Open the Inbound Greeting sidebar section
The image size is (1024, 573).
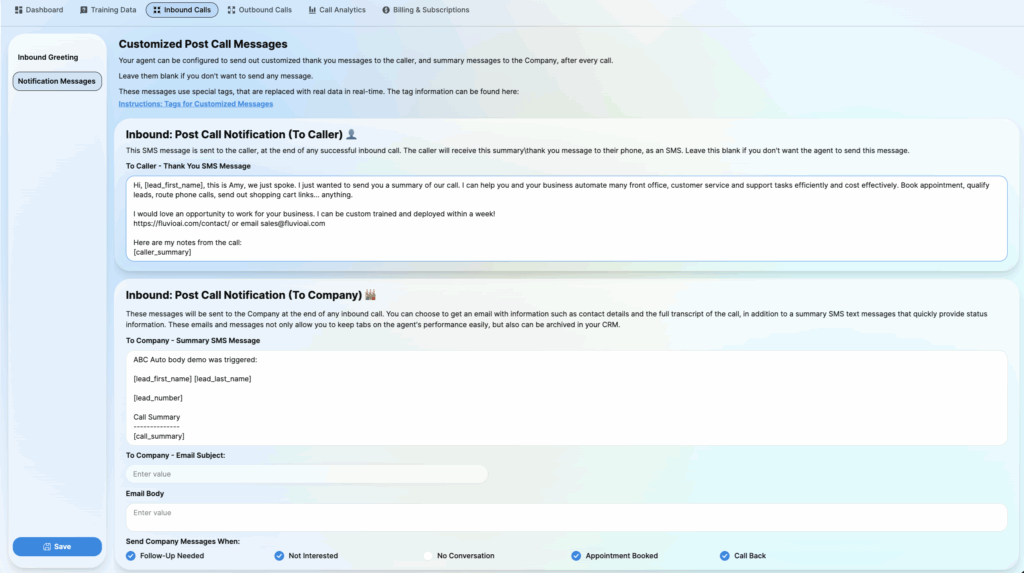(48, 57)
